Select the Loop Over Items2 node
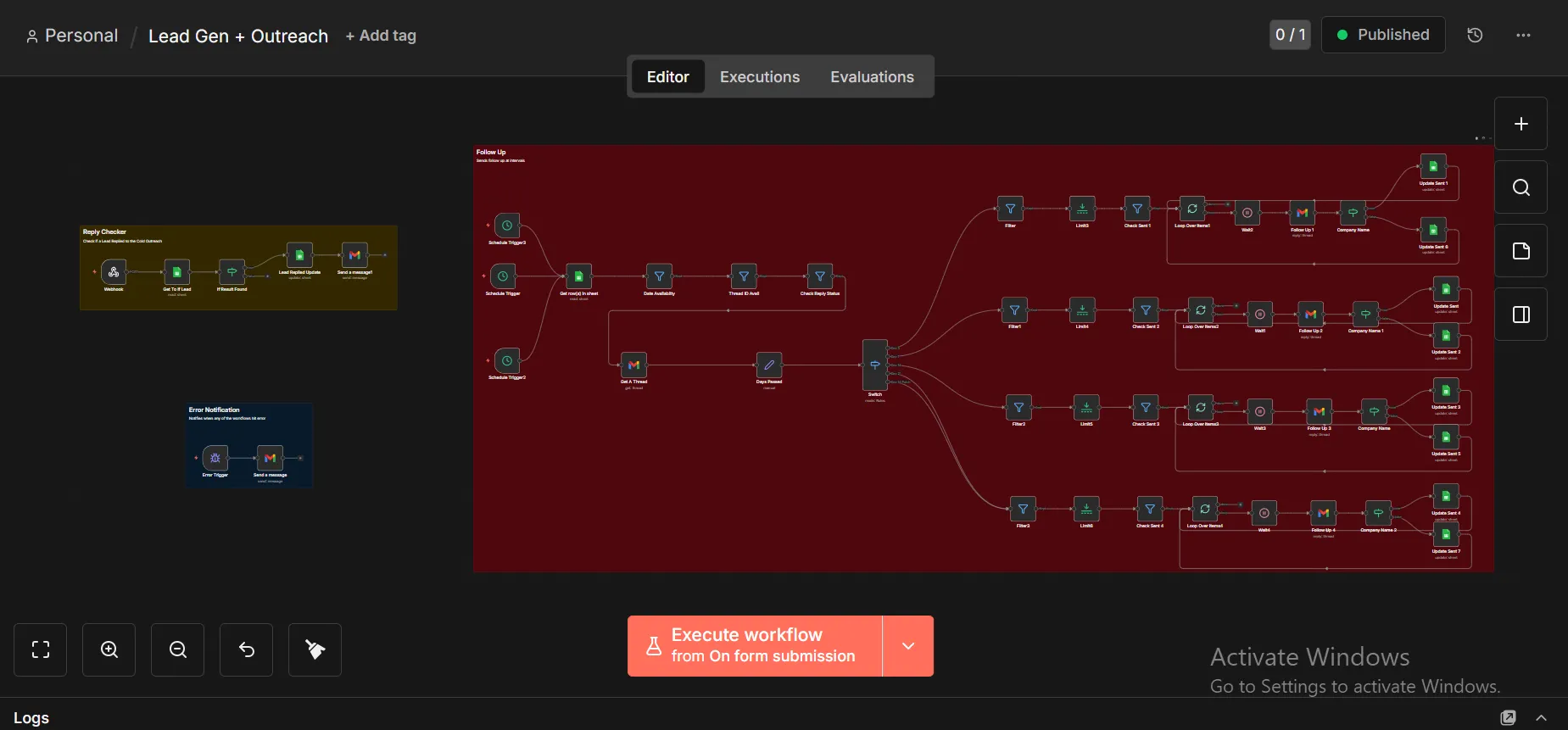 click(1201, 310)
